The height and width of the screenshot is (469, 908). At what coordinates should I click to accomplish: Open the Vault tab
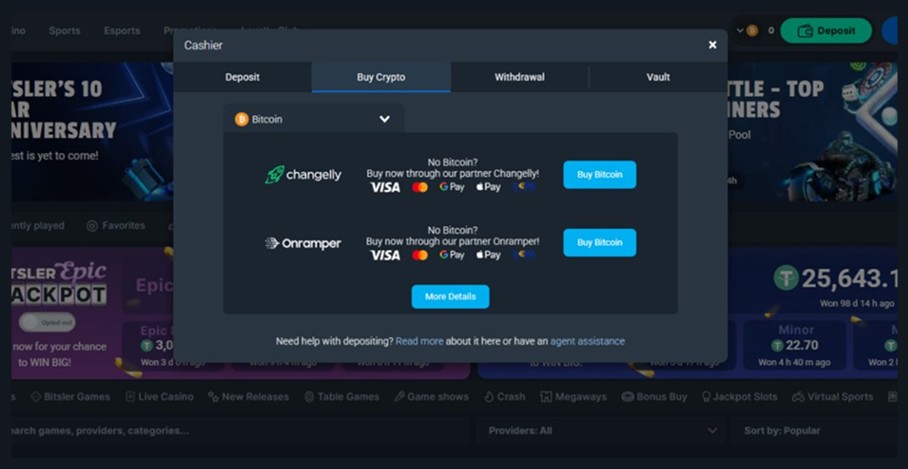coord(658,77)
